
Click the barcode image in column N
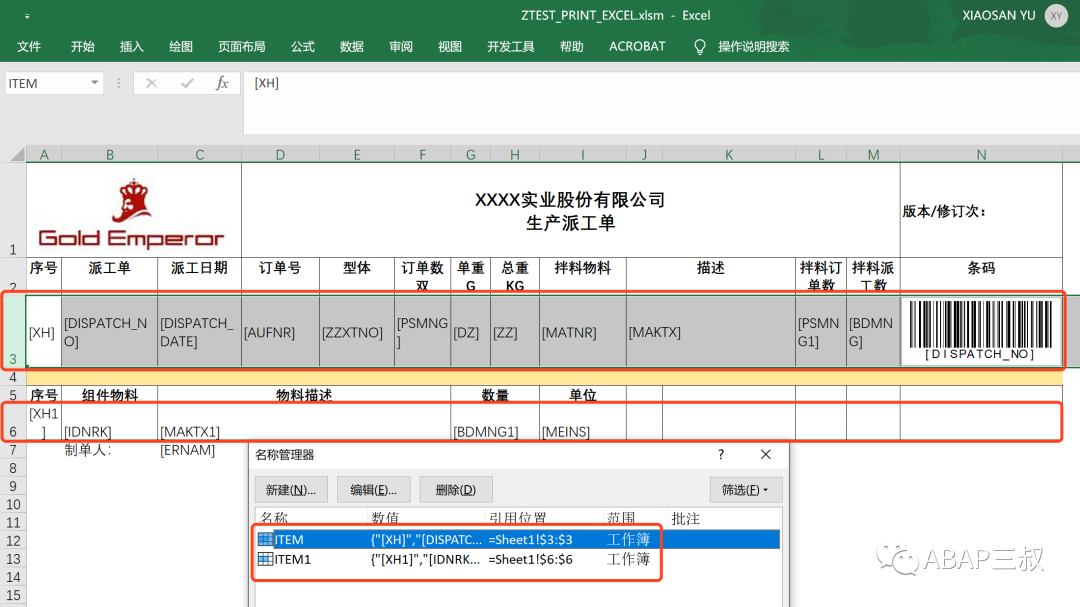tap(980, 331)
